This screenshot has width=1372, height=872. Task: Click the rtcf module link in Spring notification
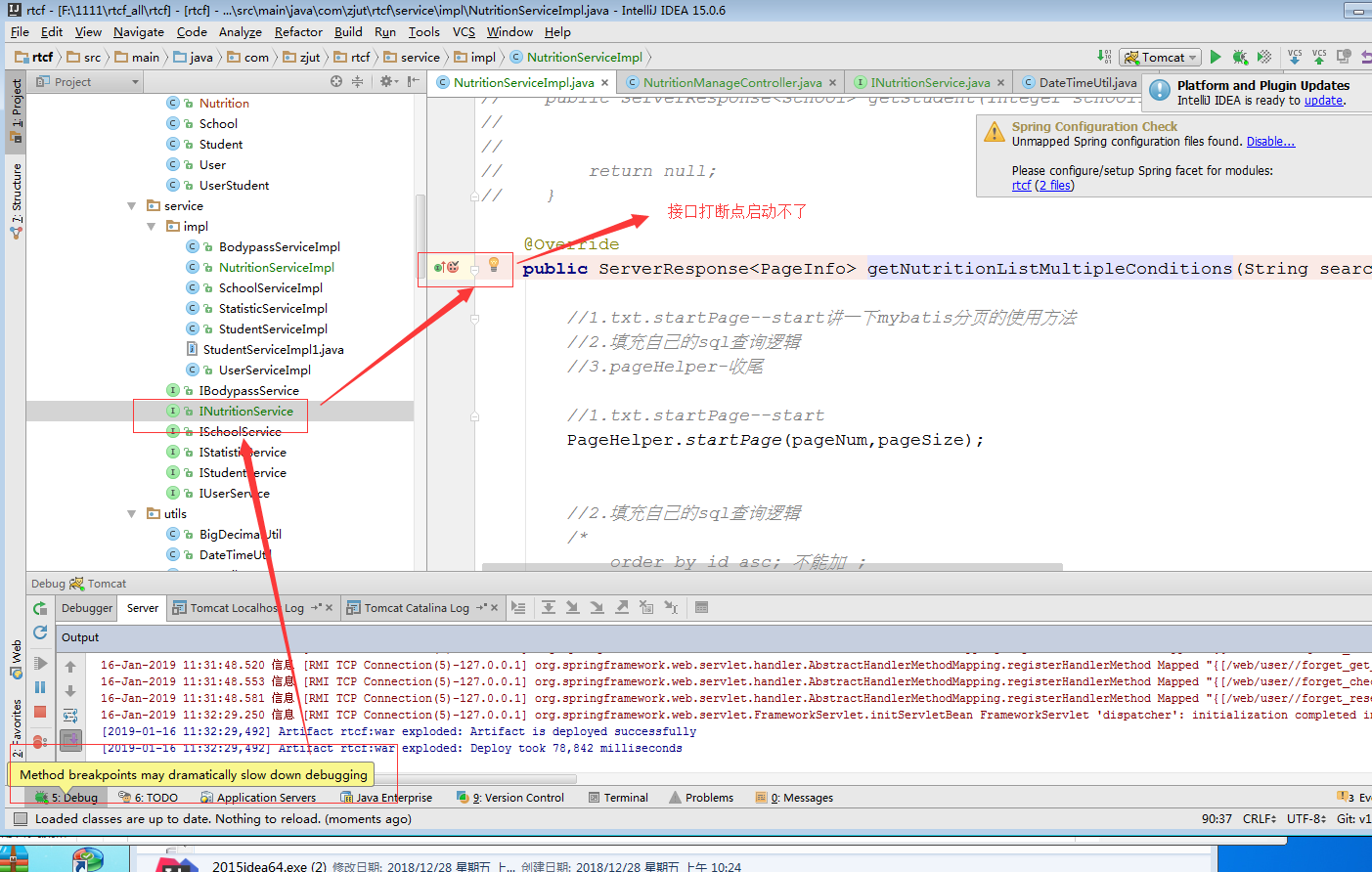point(1021,186)
